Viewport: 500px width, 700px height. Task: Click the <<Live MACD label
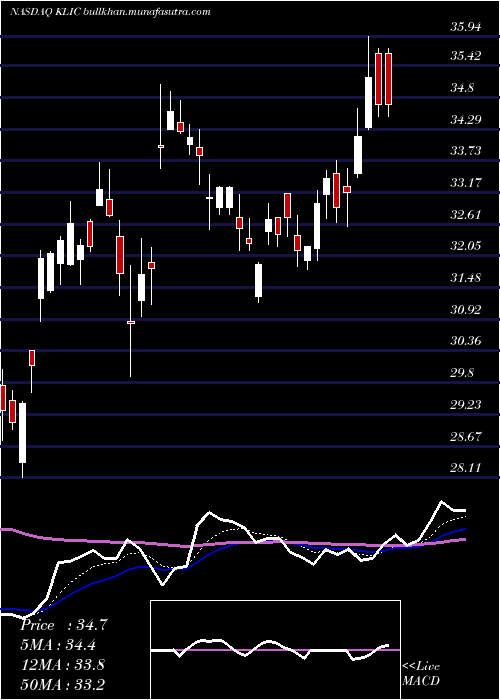[421, 674]
